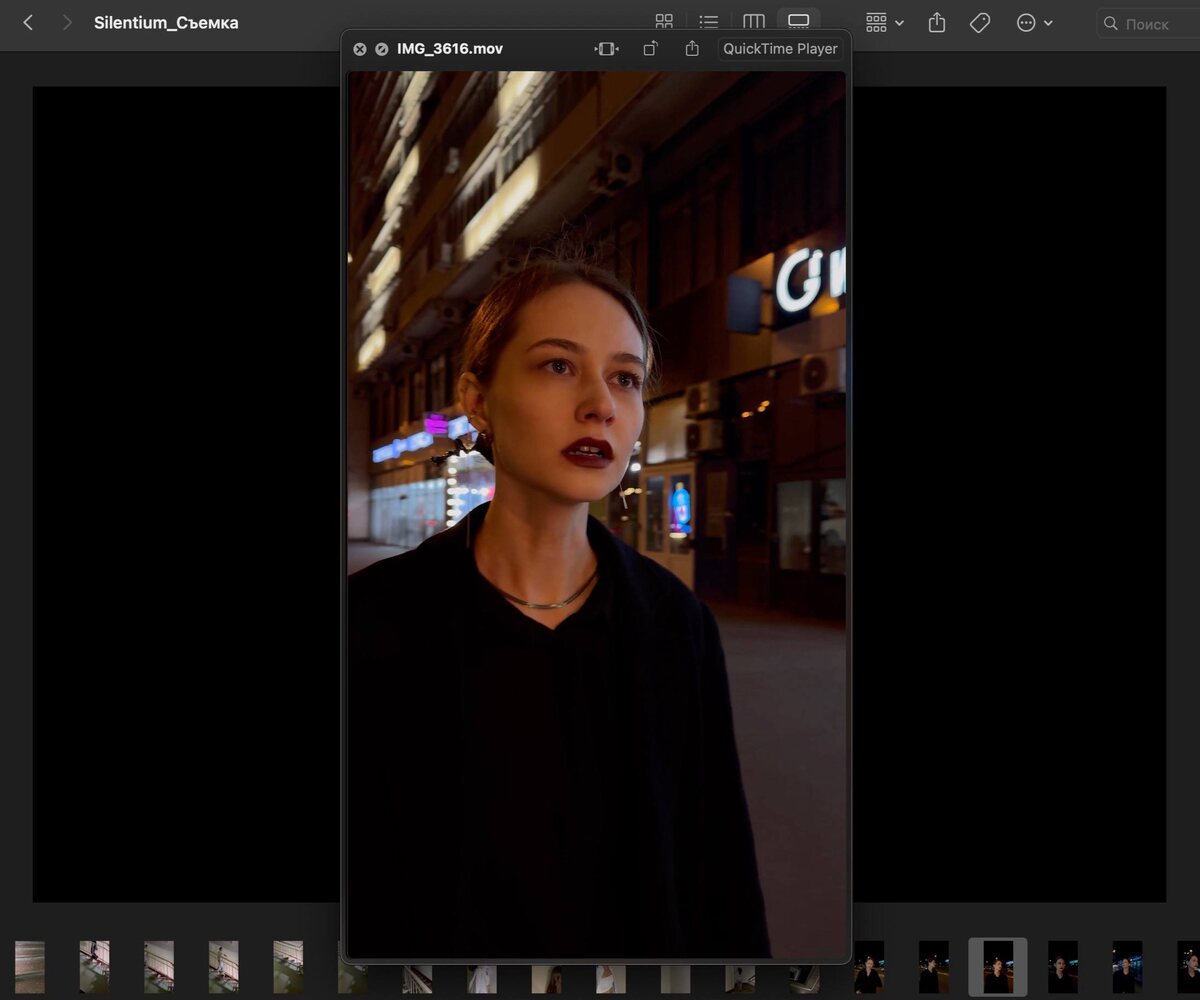Image resolution: width=1200 pixels, height=1000 pixels.
Task: Switch Finder to list view
Action: click(x=709, y=22)
